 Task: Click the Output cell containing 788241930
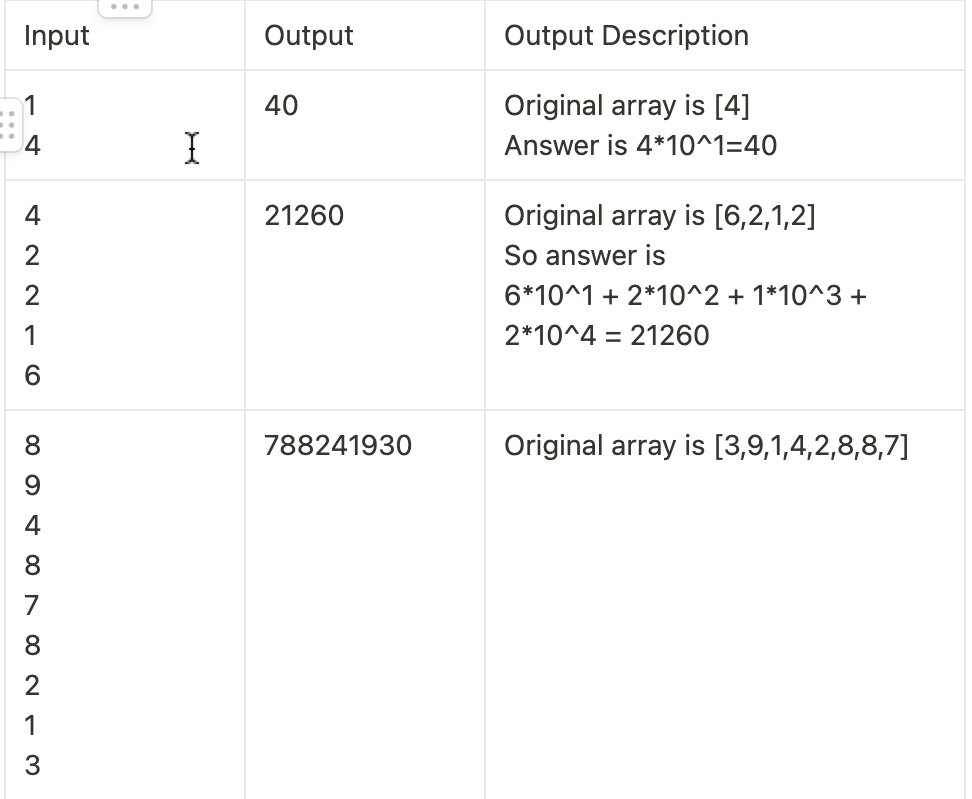click(365, 604)
